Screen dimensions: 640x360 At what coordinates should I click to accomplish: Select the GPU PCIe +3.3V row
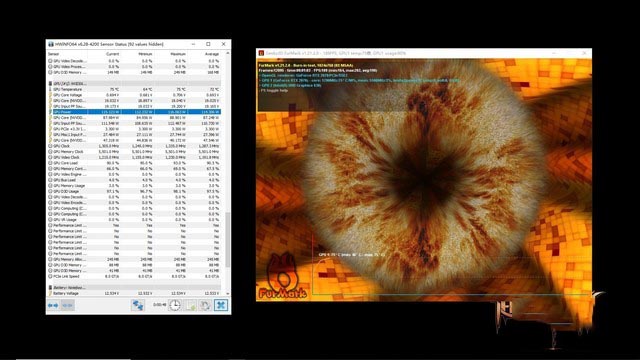pyautogui.click(x=134, y=129)
